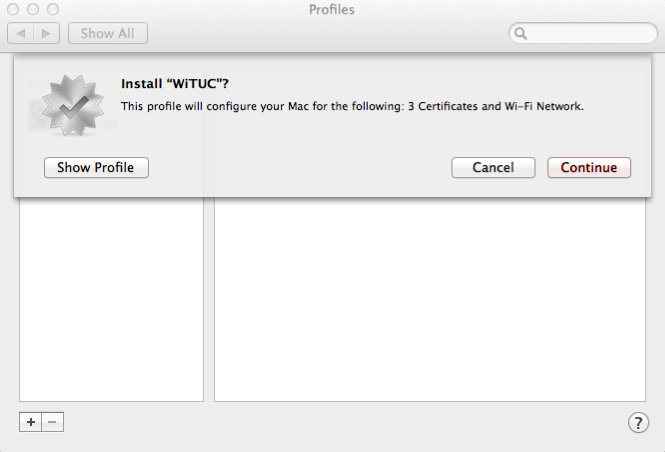Minimize the Profiles window

pos(33,9)
